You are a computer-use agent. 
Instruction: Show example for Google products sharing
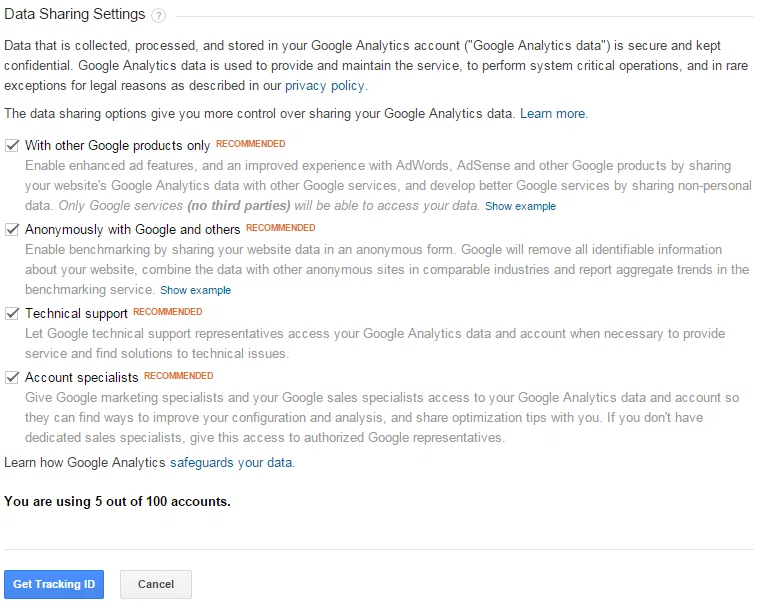pyautogui.click(x=520, y=206)
